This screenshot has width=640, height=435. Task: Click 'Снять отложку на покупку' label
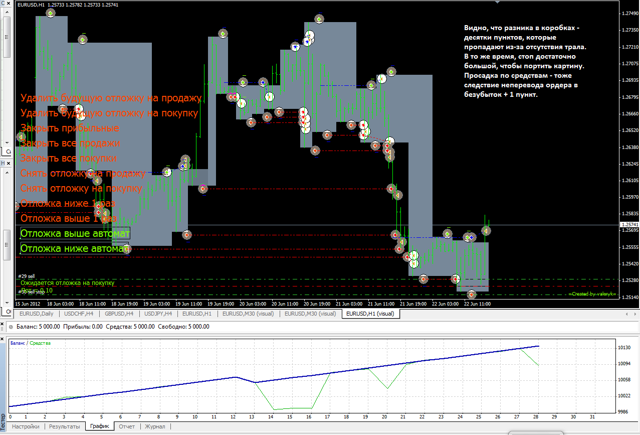point(81,189)
